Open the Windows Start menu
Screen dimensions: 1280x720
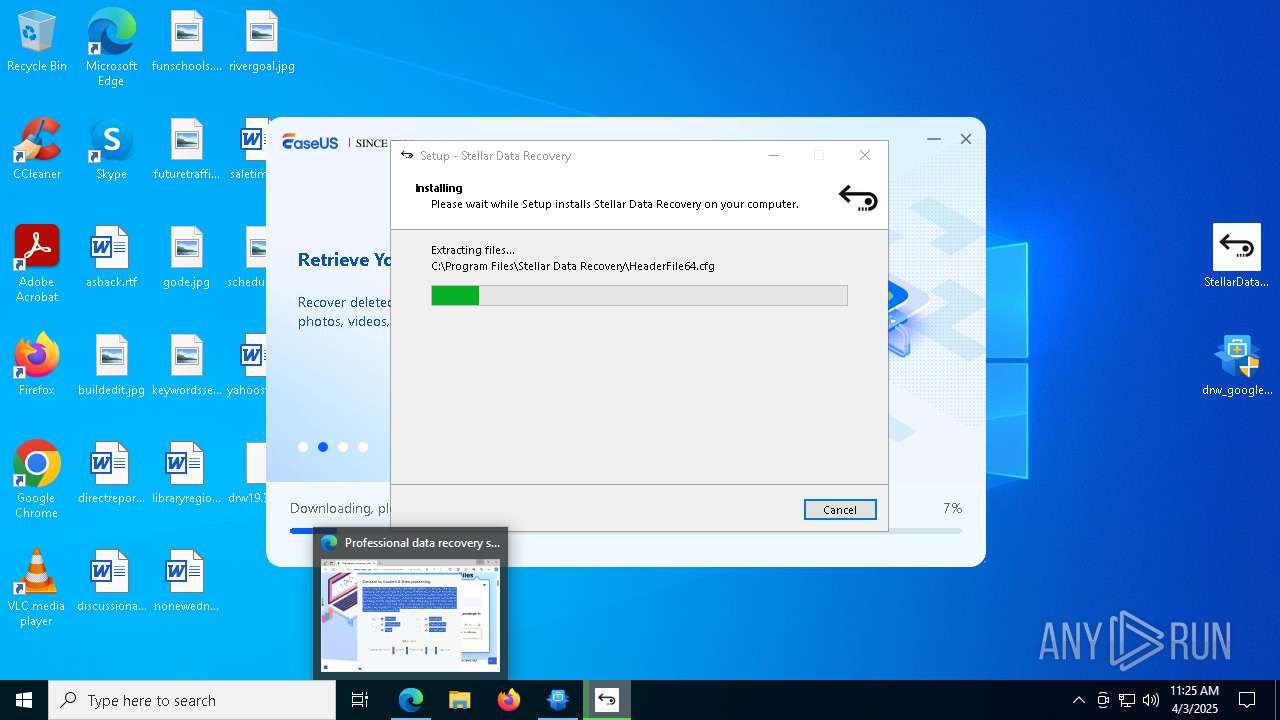pyautogui.click(x=24, y=700)
